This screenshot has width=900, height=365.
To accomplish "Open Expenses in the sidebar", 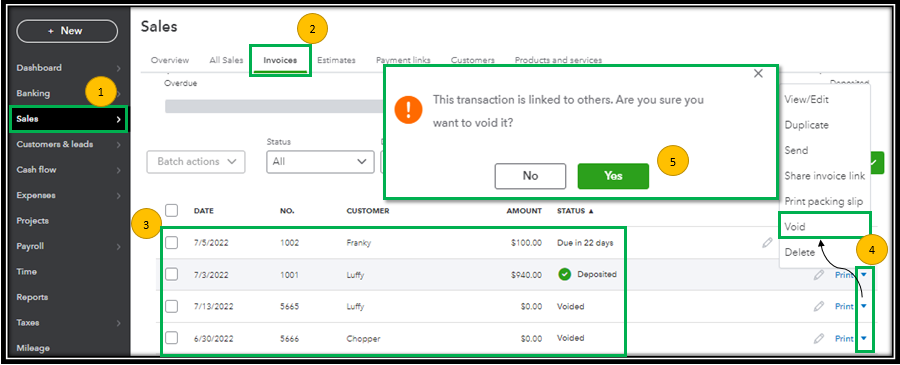I will 36,195.
